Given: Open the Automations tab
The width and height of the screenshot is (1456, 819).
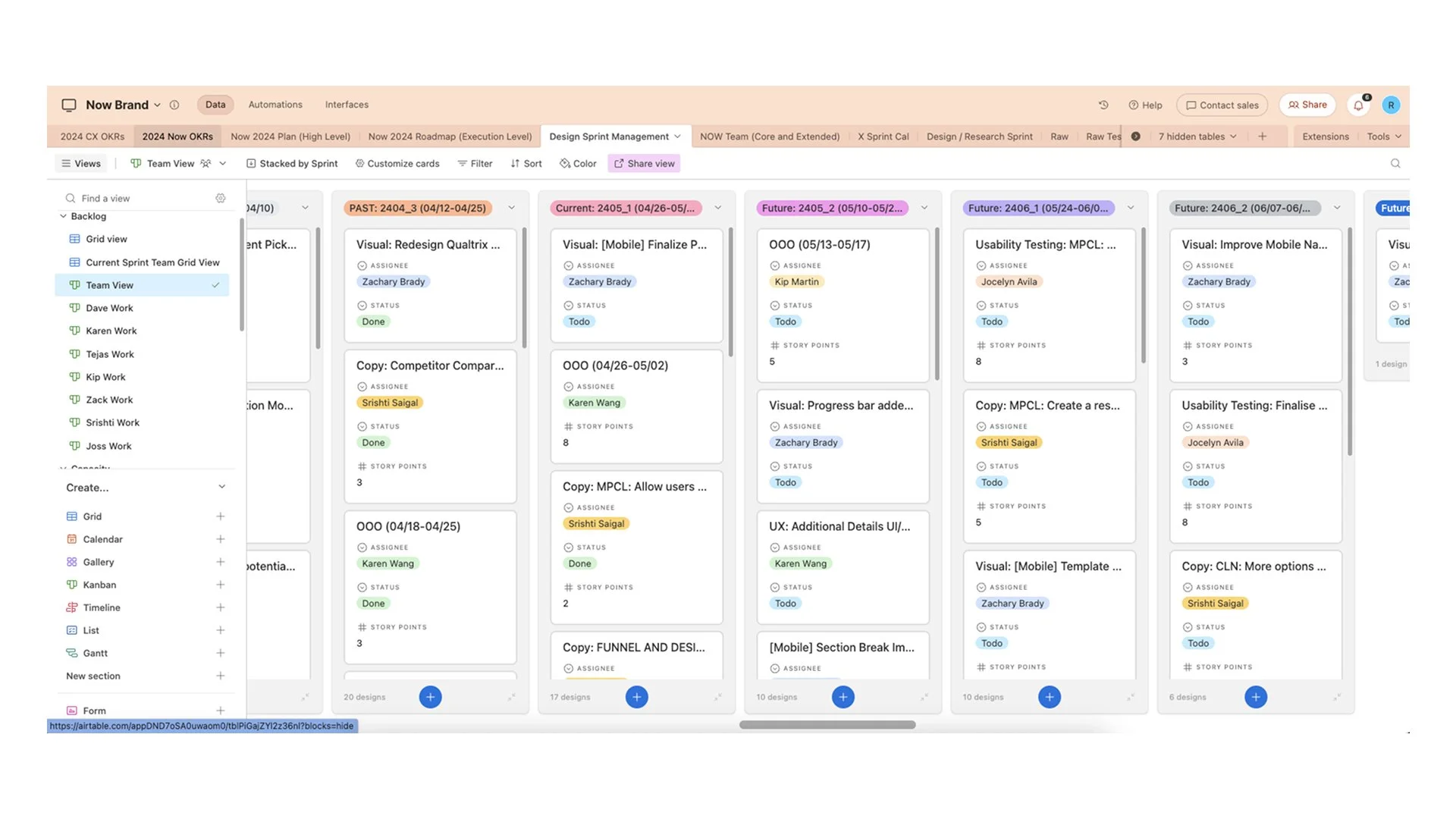Looking at the screenshot, I should click(x=275, y=105).
